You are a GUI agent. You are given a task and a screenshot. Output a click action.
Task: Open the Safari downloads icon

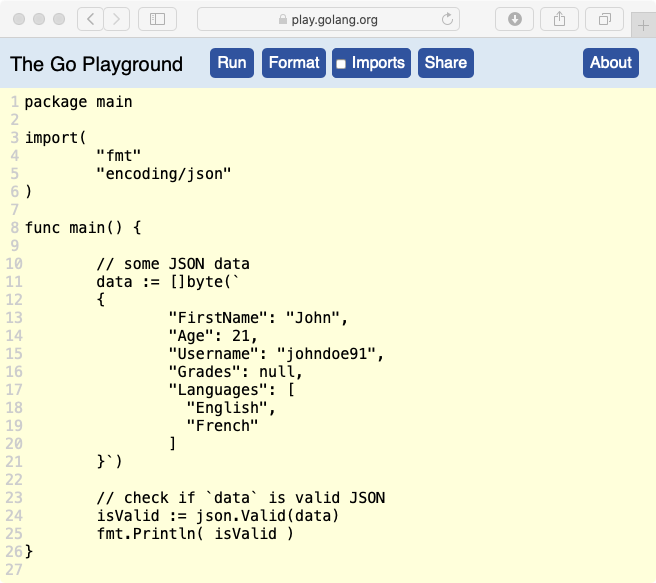point(515,19)
